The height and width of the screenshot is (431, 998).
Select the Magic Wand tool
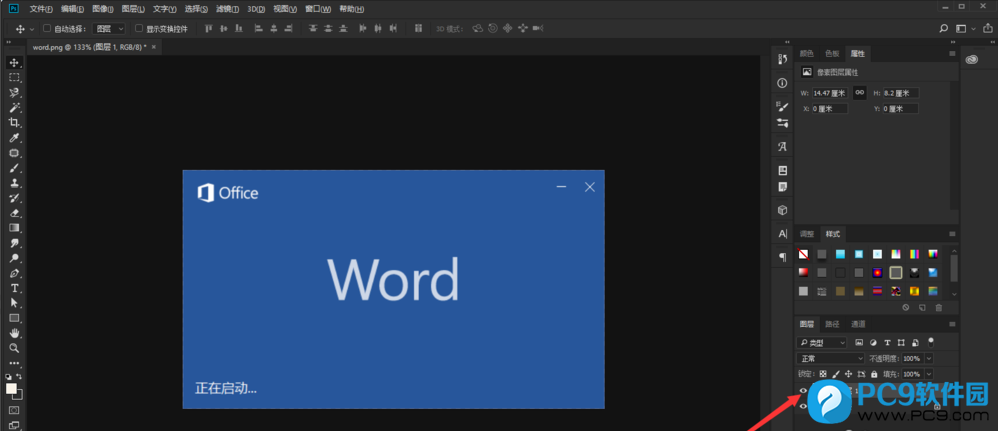pyautogui.click(x=13, y=108)
